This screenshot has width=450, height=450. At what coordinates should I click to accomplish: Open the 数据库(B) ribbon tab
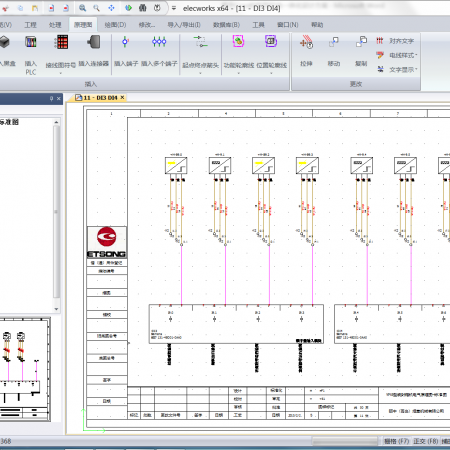click(226, 25)
